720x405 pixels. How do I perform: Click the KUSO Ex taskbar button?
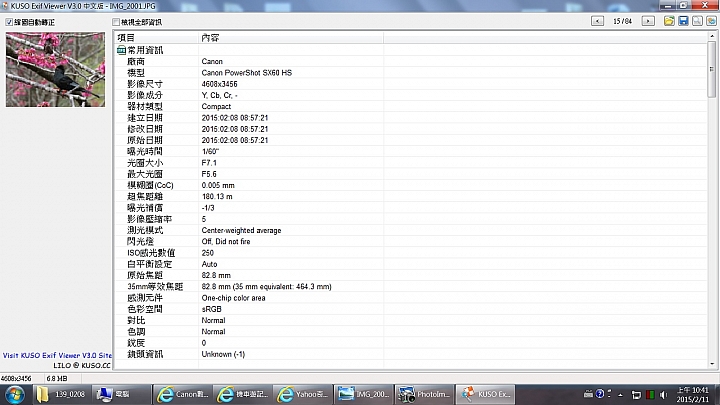(484, 394)
